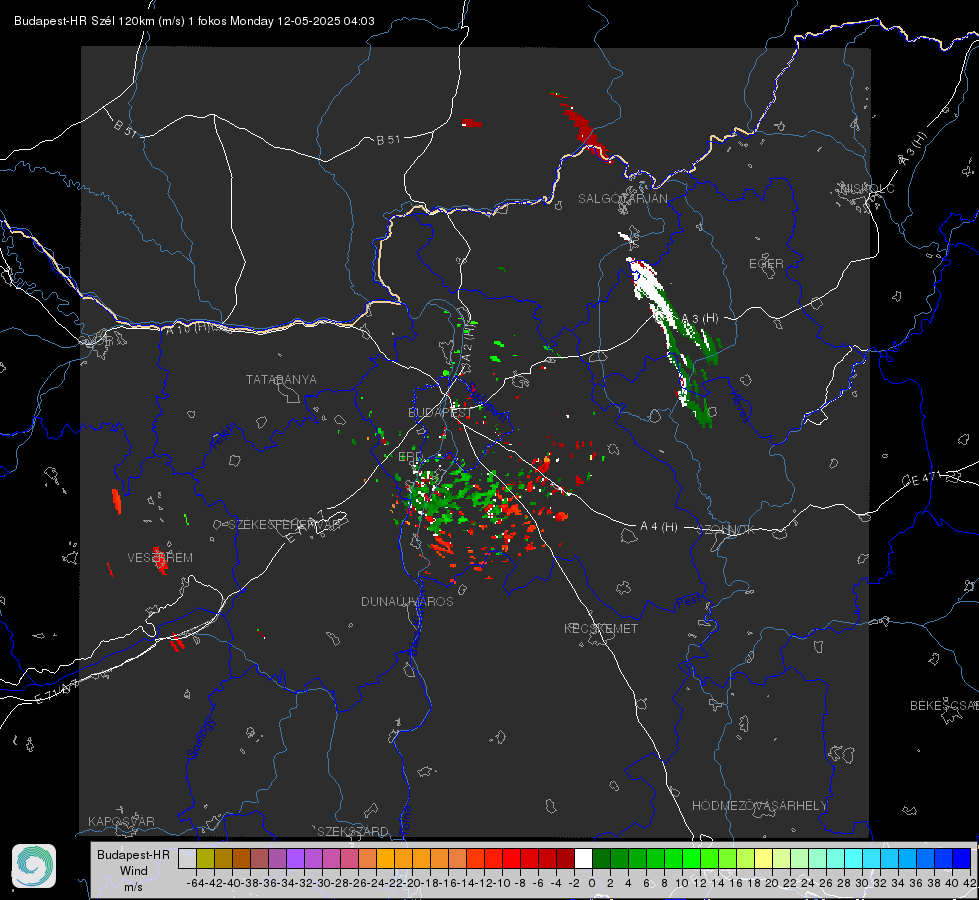Click the TATABÁNYA city label

[x=281, y=380]
